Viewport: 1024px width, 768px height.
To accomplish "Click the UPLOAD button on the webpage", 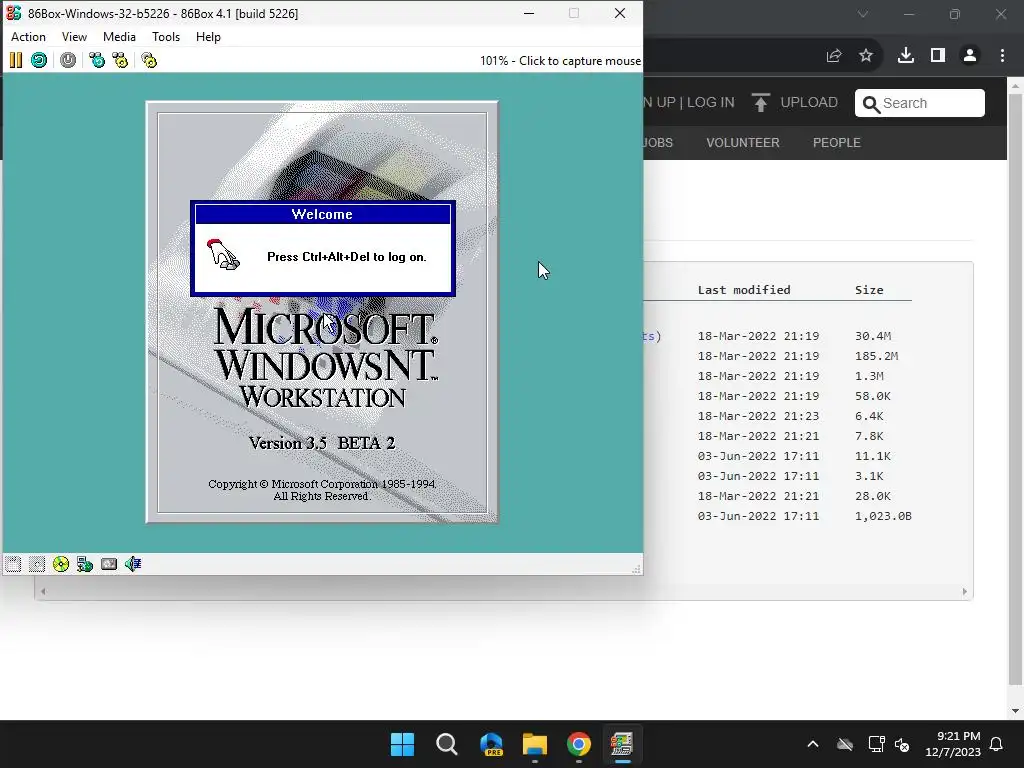I will (x=795, y=103).
